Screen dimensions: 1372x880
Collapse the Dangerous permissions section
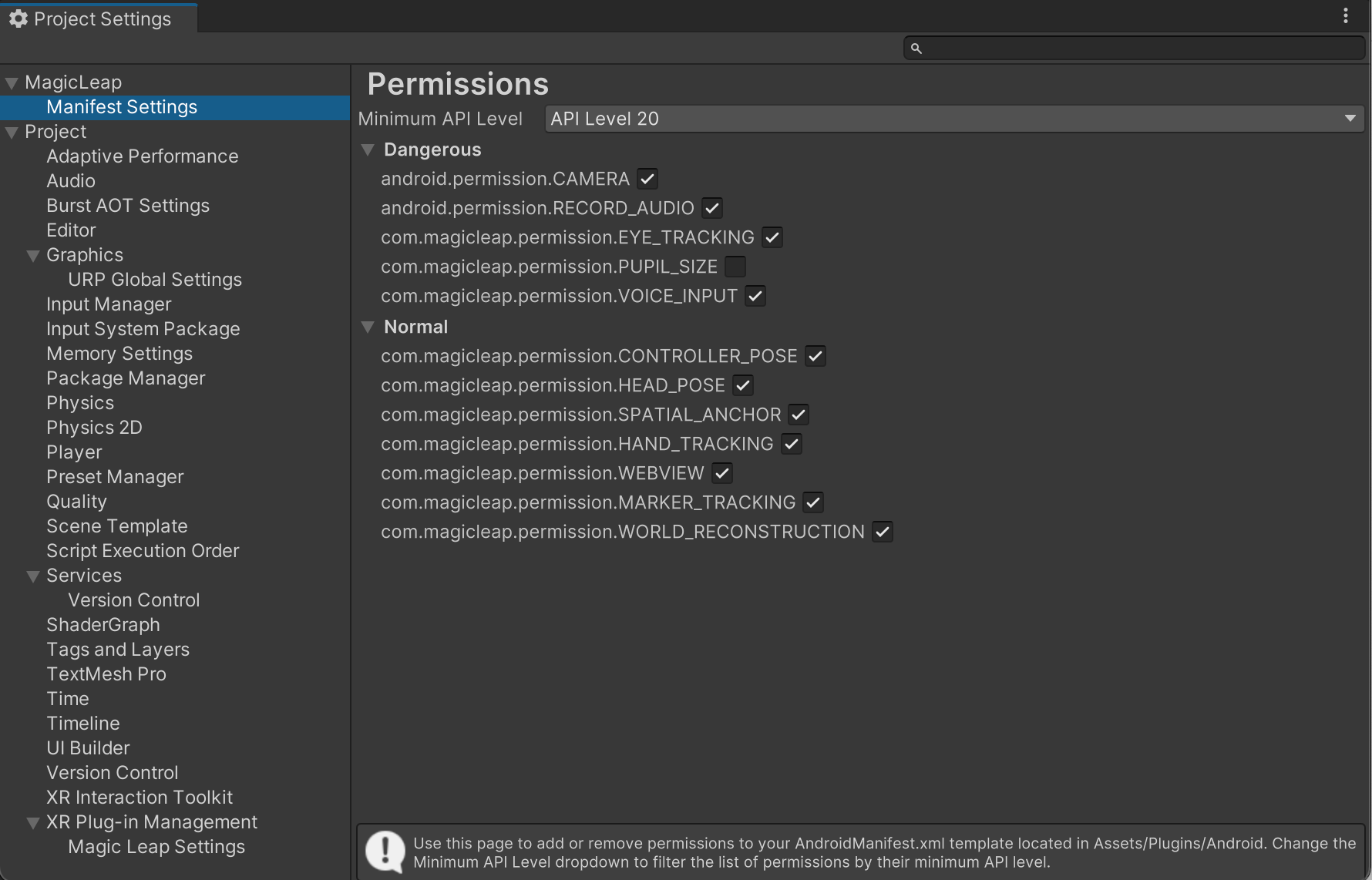(368, 149)
